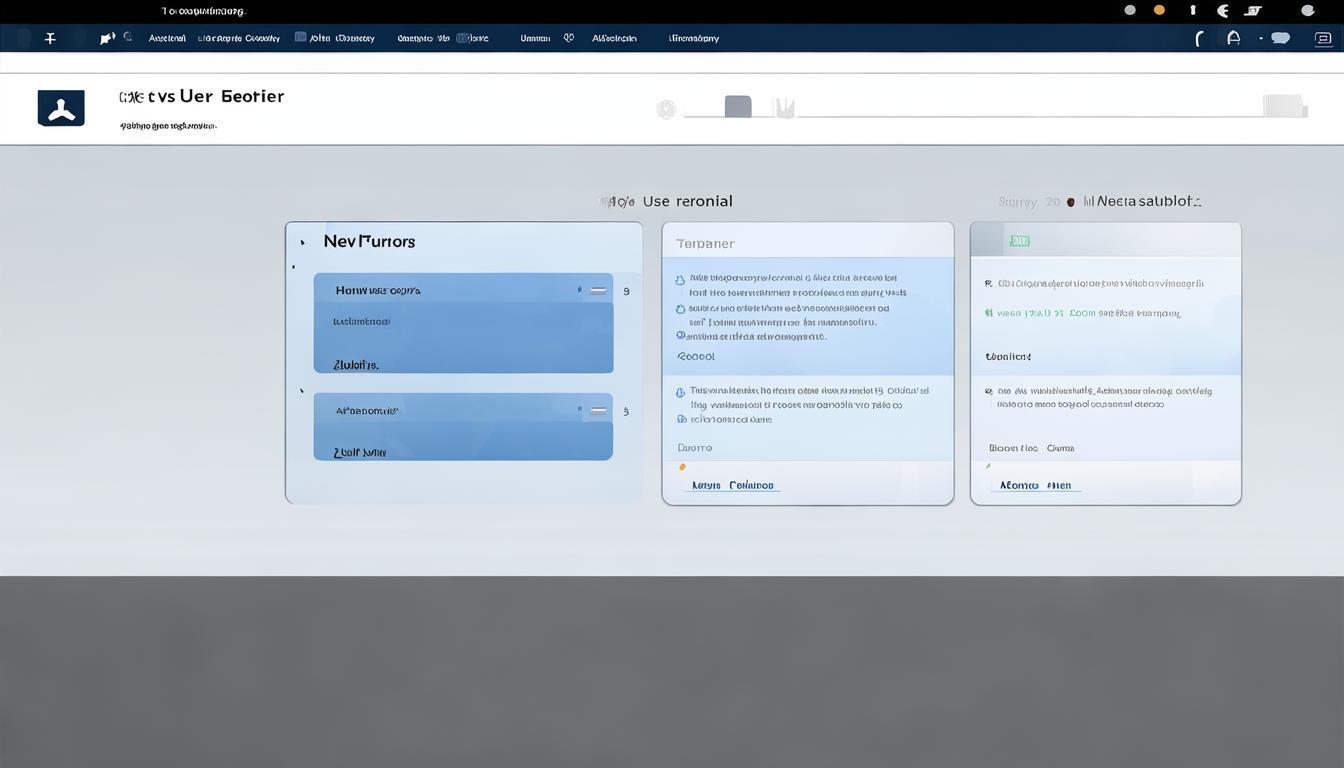Collapse the Nev Furrors section arrow
The height and width of the screenshot is (768, 1344).
303,243
